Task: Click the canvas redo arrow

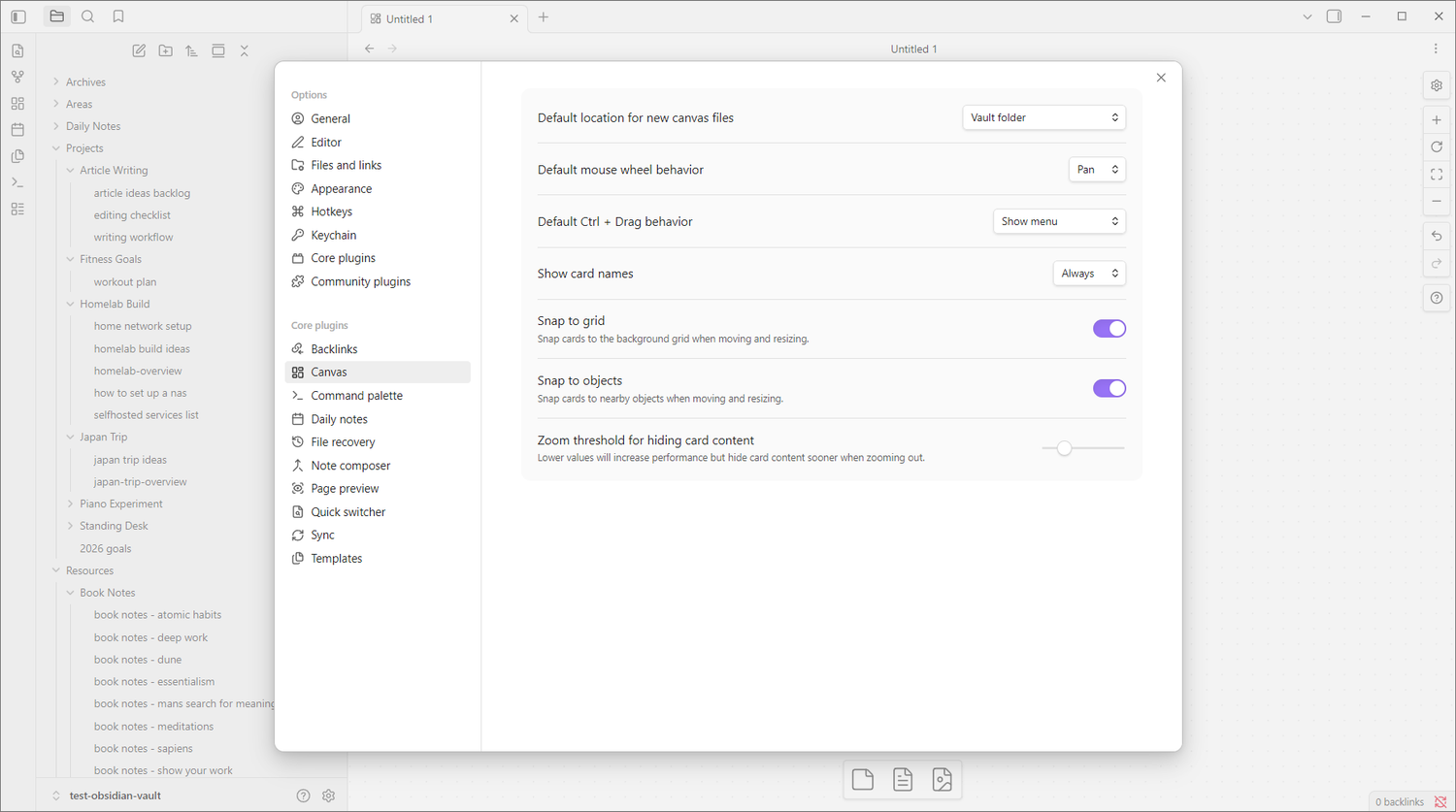Action: click(x=1437, y=263)
